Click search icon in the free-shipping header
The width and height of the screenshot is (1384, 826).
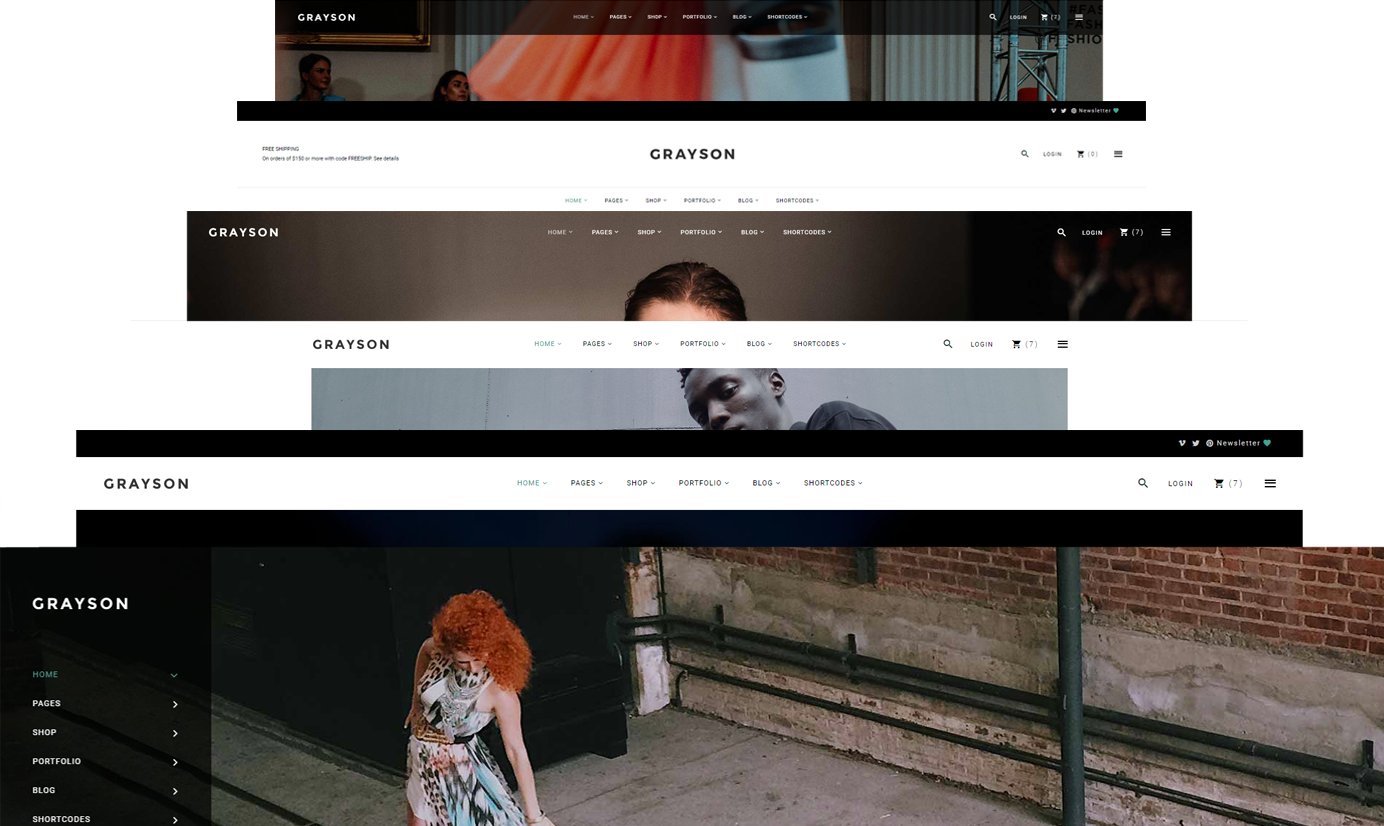pyautogui.click(x=1024, y=154)
